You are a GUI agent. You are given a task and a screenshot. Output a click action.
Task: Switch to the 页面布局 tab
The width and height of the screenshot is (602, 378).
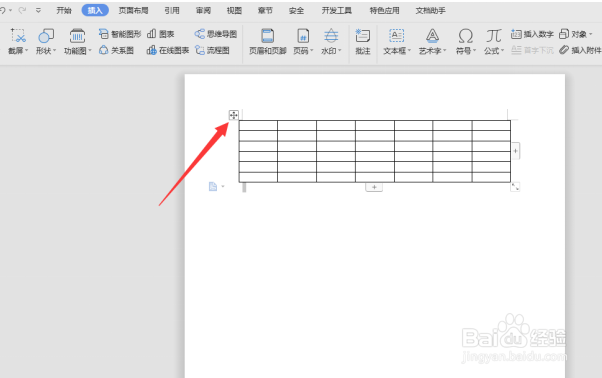coord(133,10)
